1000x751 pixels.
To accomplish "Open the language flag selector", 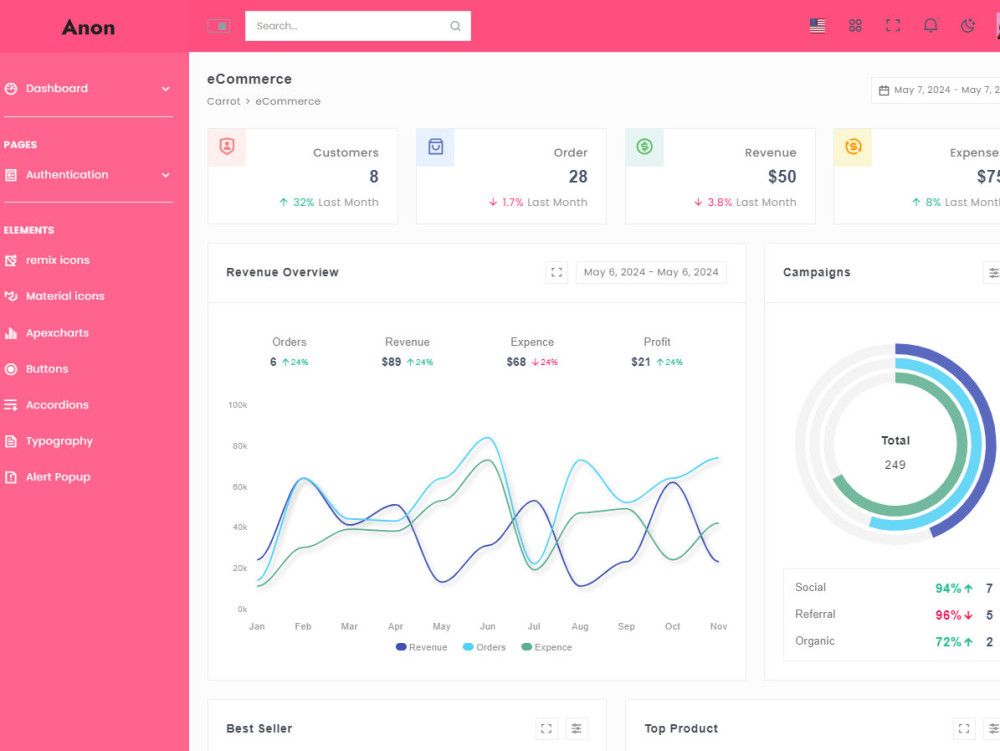I will click(x=817, y=26).
